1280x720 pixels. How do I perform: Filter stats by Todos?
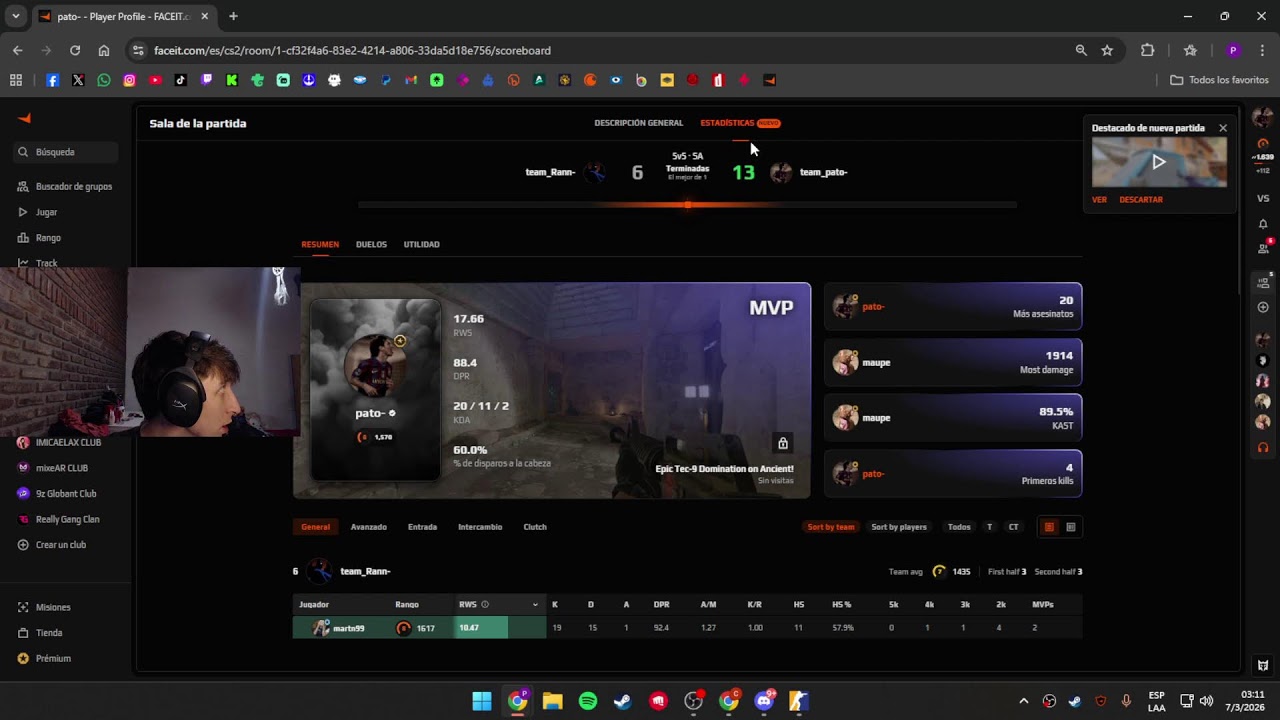pyautogui.click(x=959, y=527)
